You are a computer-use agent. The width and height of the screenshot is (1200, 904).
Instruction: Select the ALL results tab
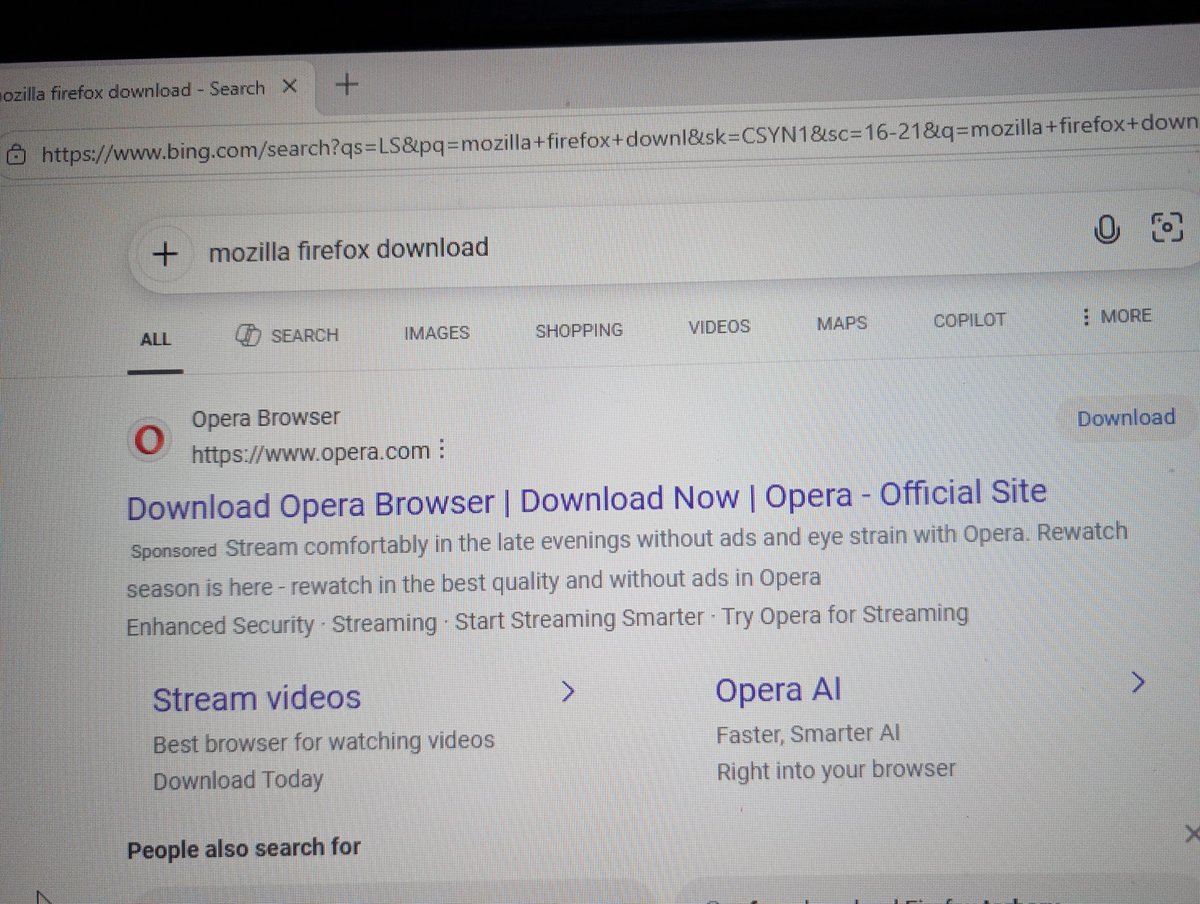pos(155,340)
